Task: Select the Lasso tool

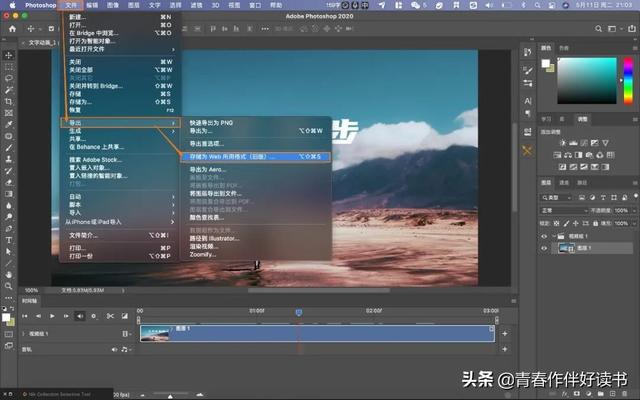Action: pyautogui.click(x=9, y=78)
